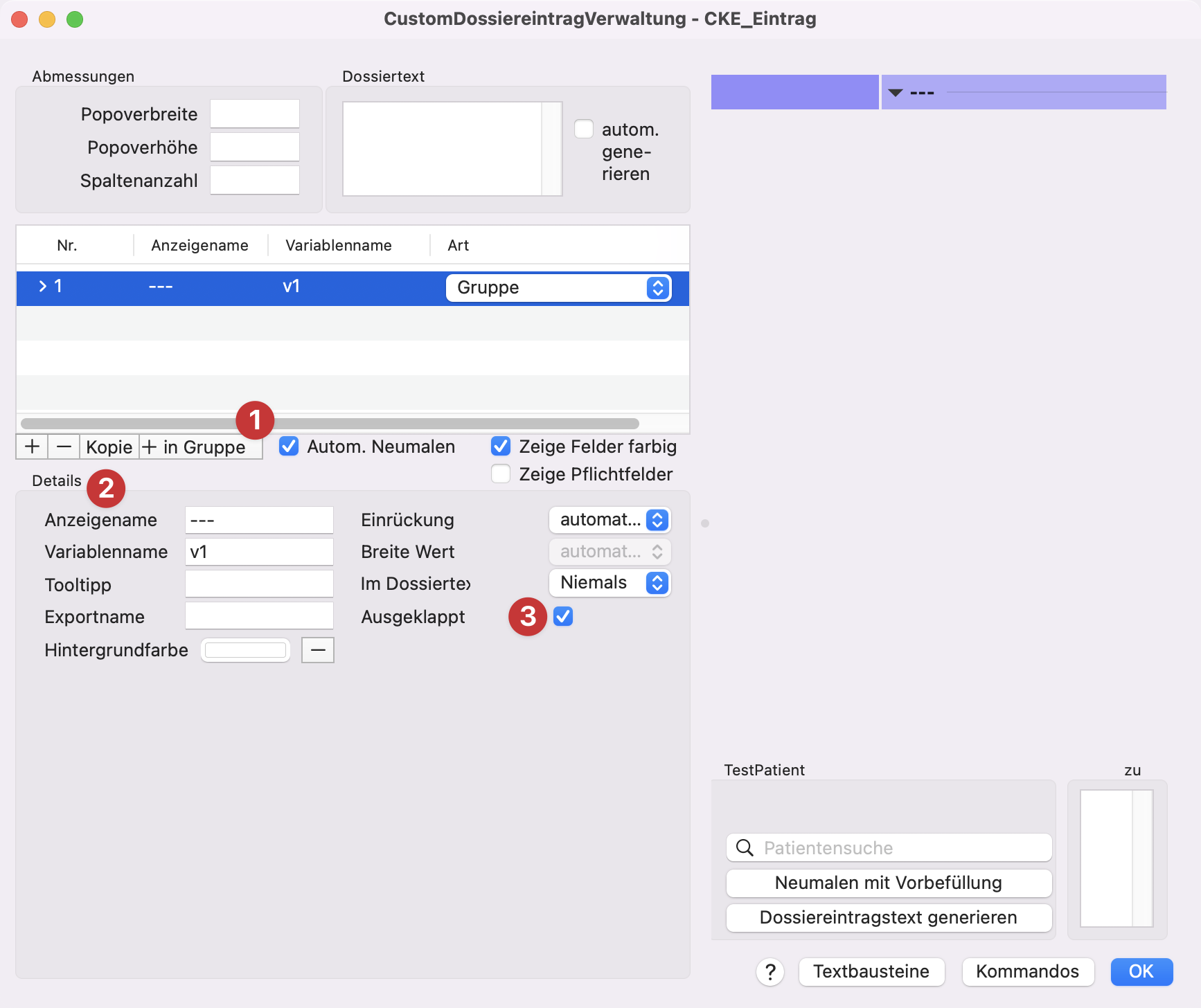Image resolution: width=1201 pixels, height=1008 pixels.
Task: Click the + in Gruppe button
Action: [x=201, y=447]
